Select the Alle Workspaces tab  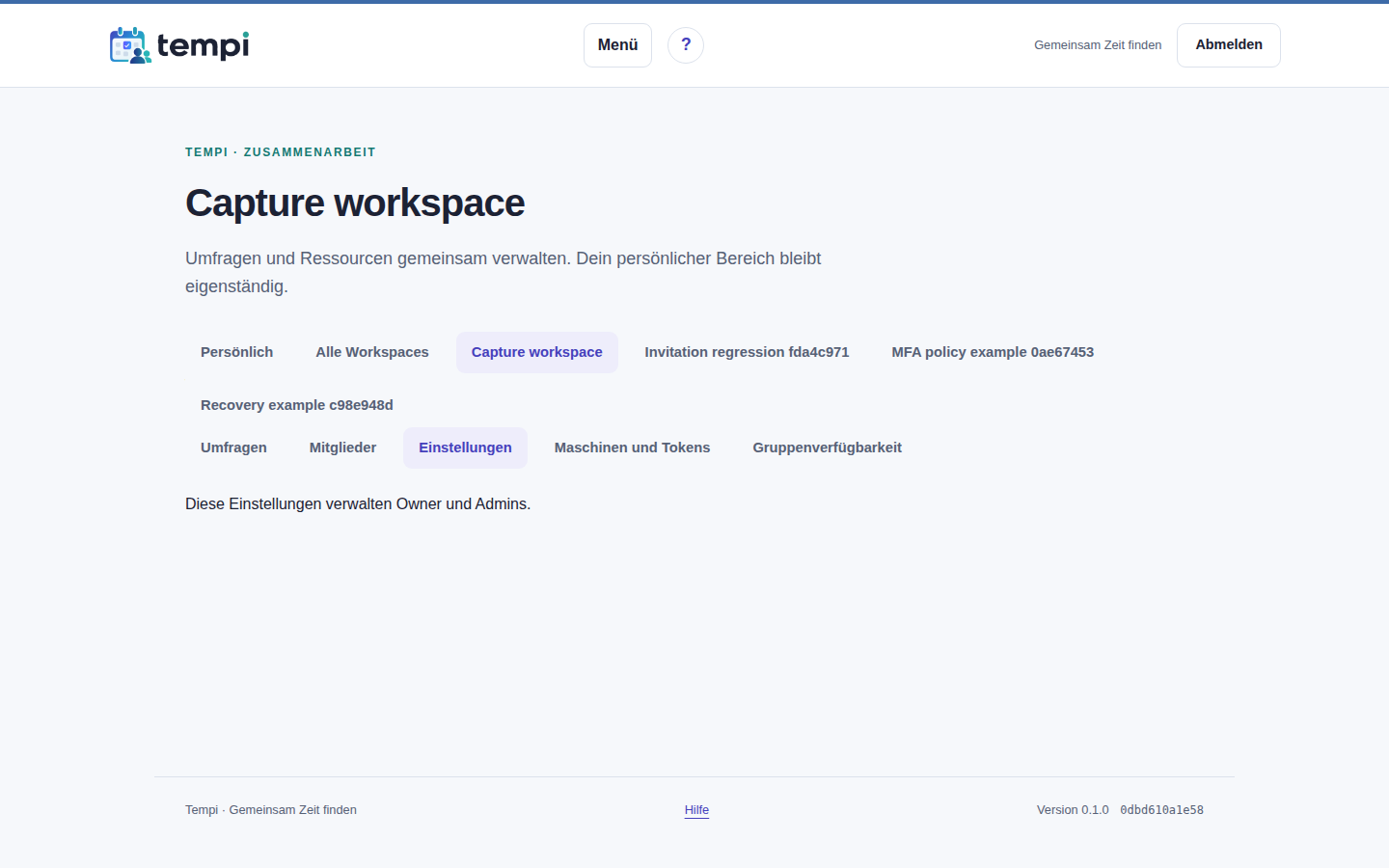372,352
